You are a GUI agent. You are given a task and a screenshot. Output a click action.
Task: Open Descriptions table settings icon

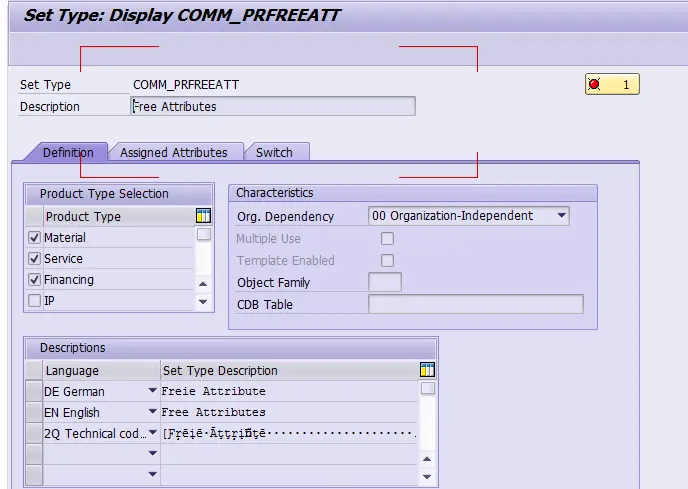[427, 370]
